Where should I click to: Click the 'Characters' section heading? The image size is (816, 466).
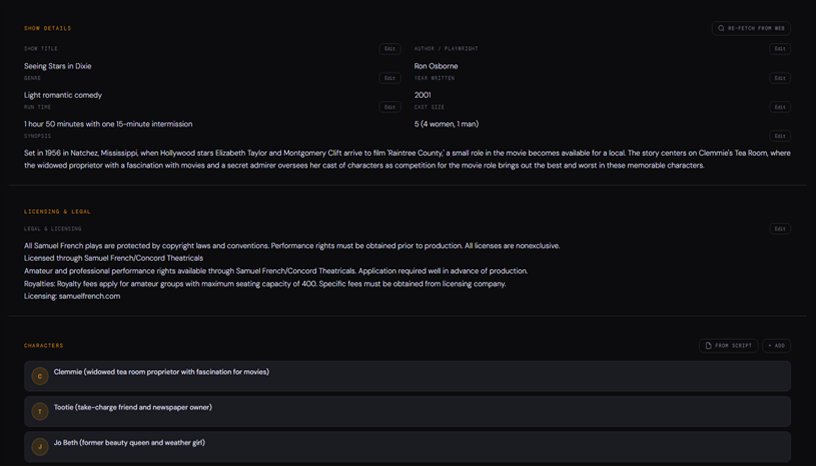44,346
